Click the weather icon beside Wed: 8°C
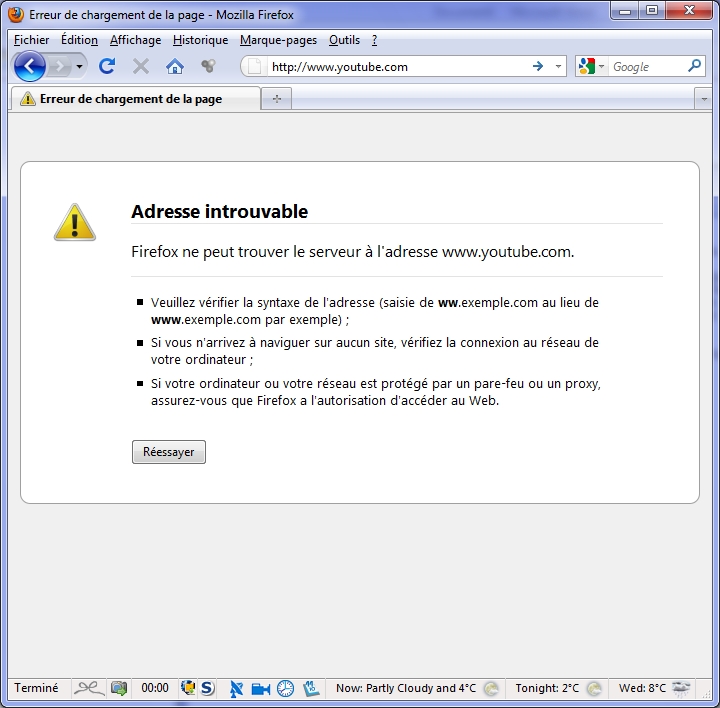 (x=681, y=688)
